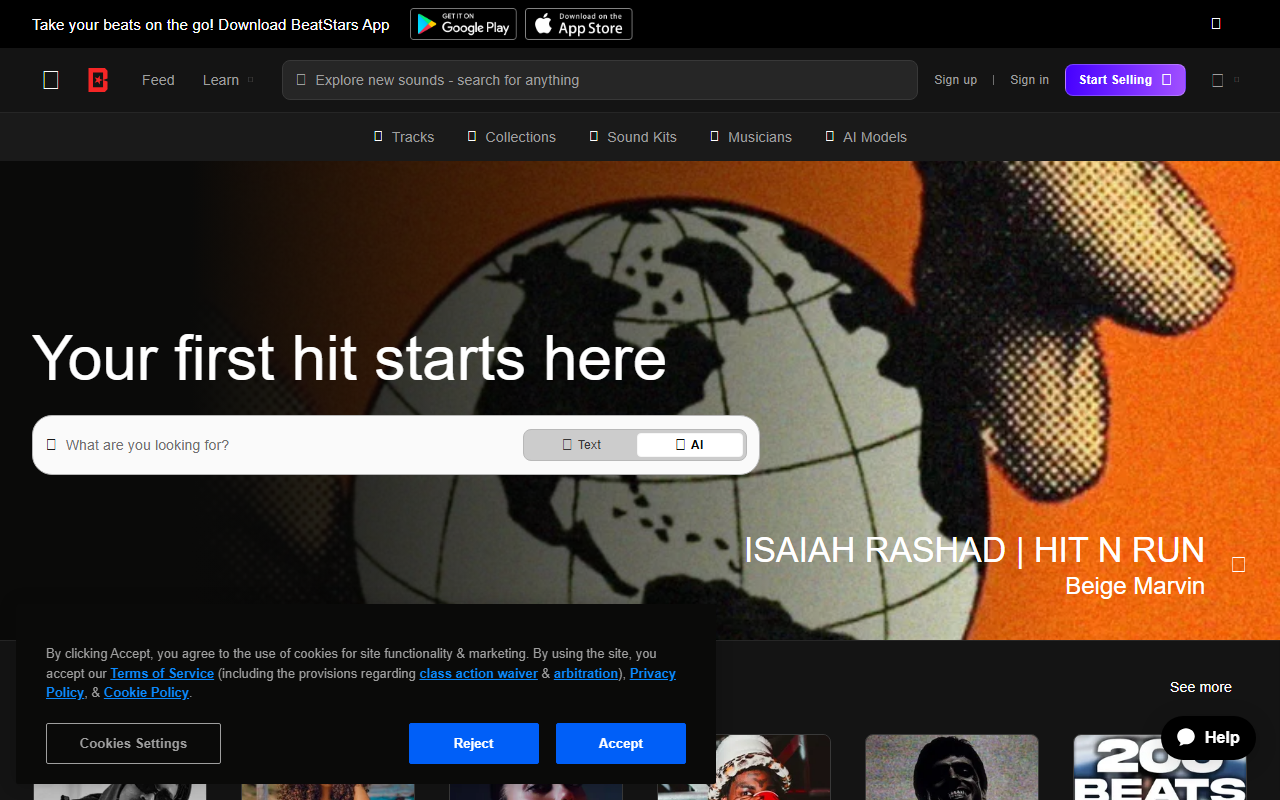This screenshot has width=1280, height=800.
Task: Accept cookies
Action: pyautogui.click(x=621, y=744)
